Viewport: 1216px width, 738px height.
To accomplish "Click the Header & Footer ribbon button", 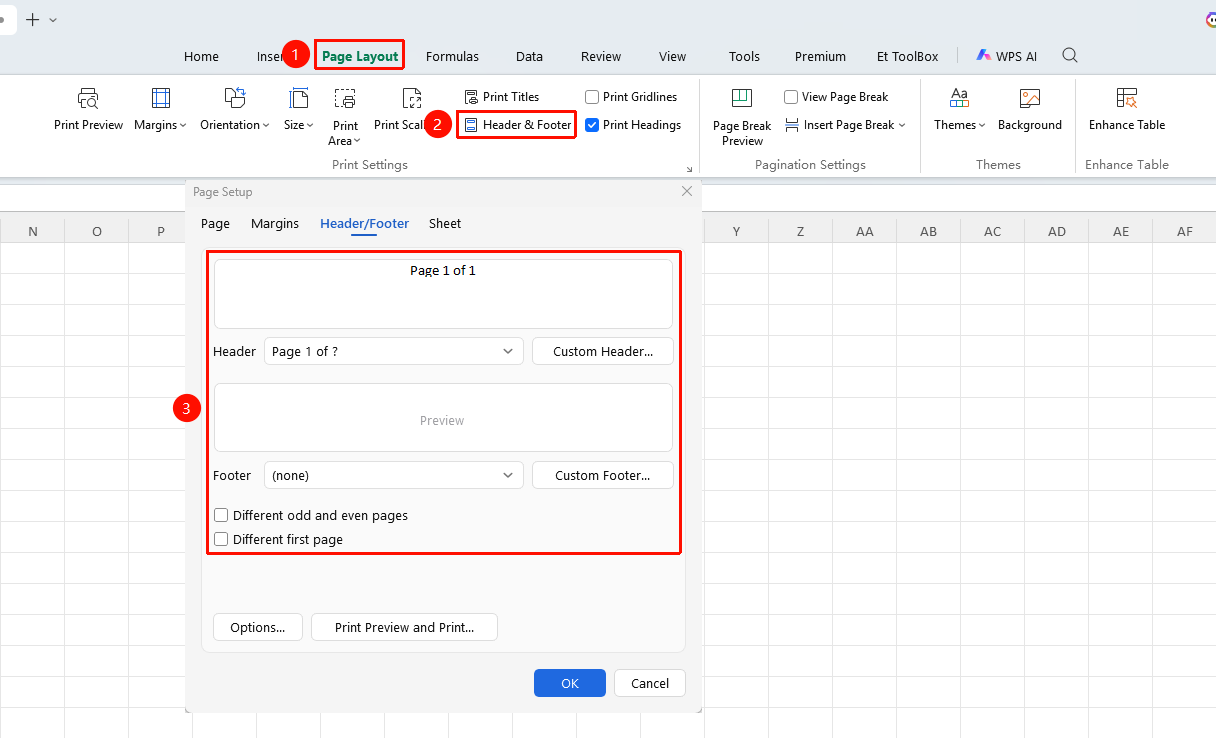I will pyautogui.click(x=517, y=125).
